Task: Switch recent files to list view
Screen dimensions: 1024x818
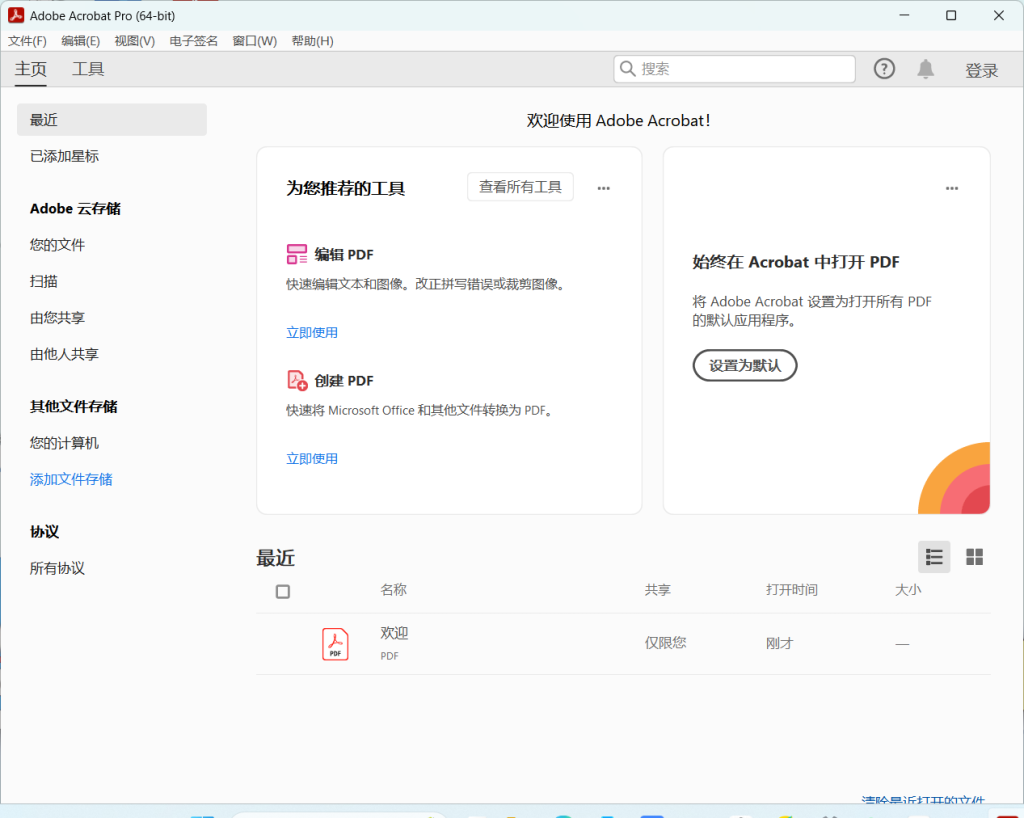Action: (933, 557)
